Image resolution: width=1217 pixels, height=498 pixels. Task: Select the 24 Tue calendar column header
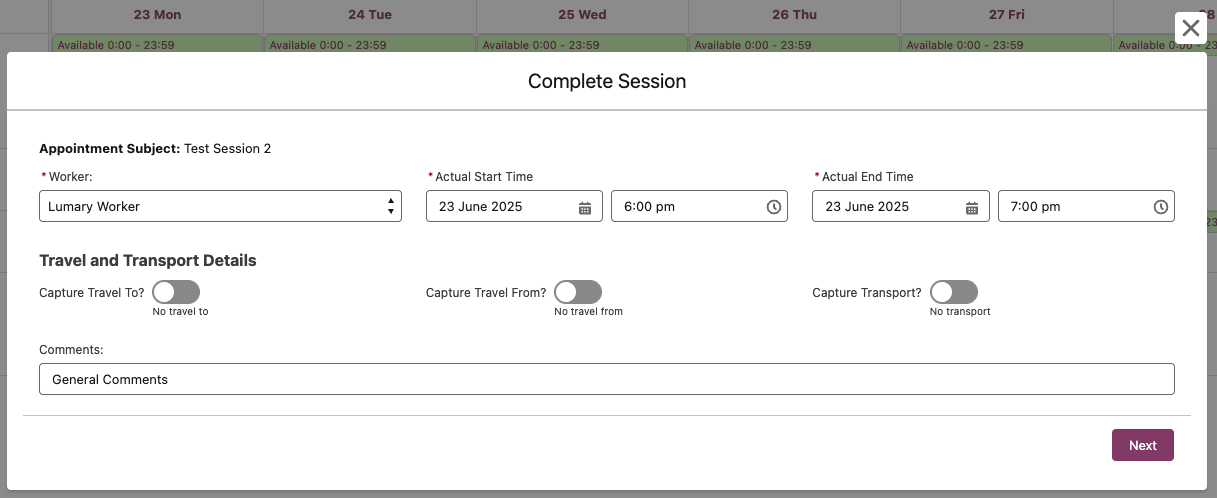369,15
